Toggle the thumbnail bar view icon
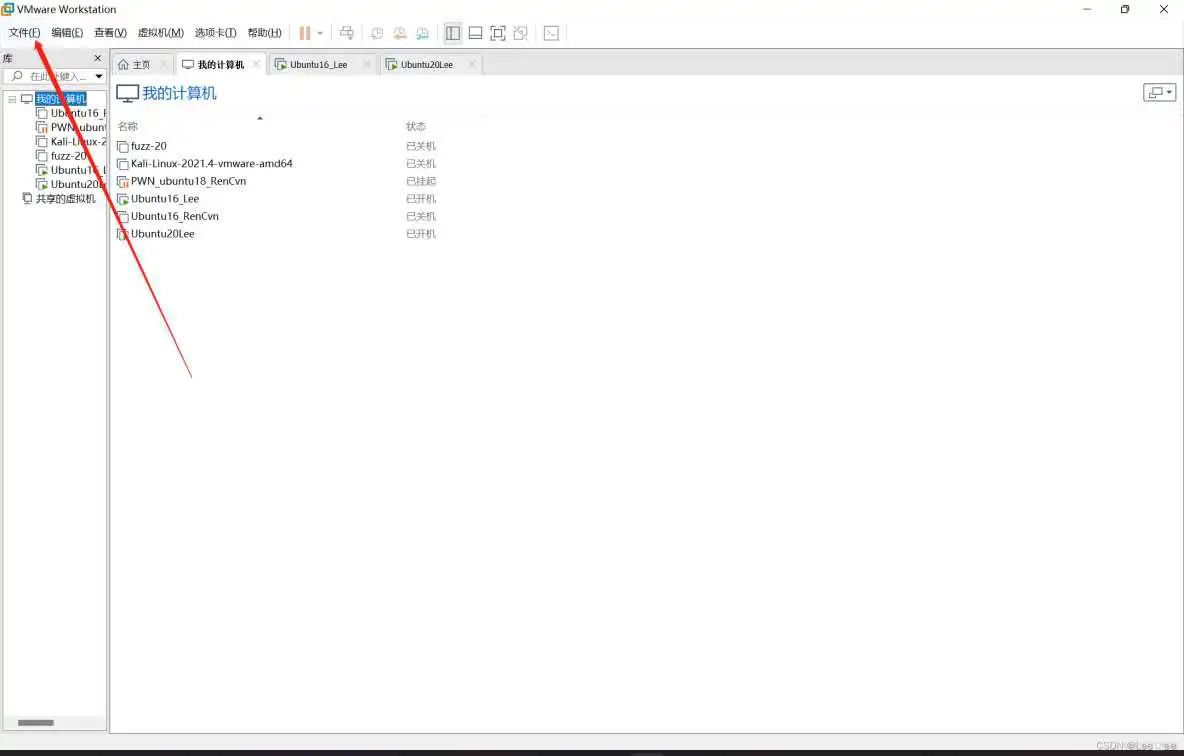1184x756 pixels. [475, 33]
